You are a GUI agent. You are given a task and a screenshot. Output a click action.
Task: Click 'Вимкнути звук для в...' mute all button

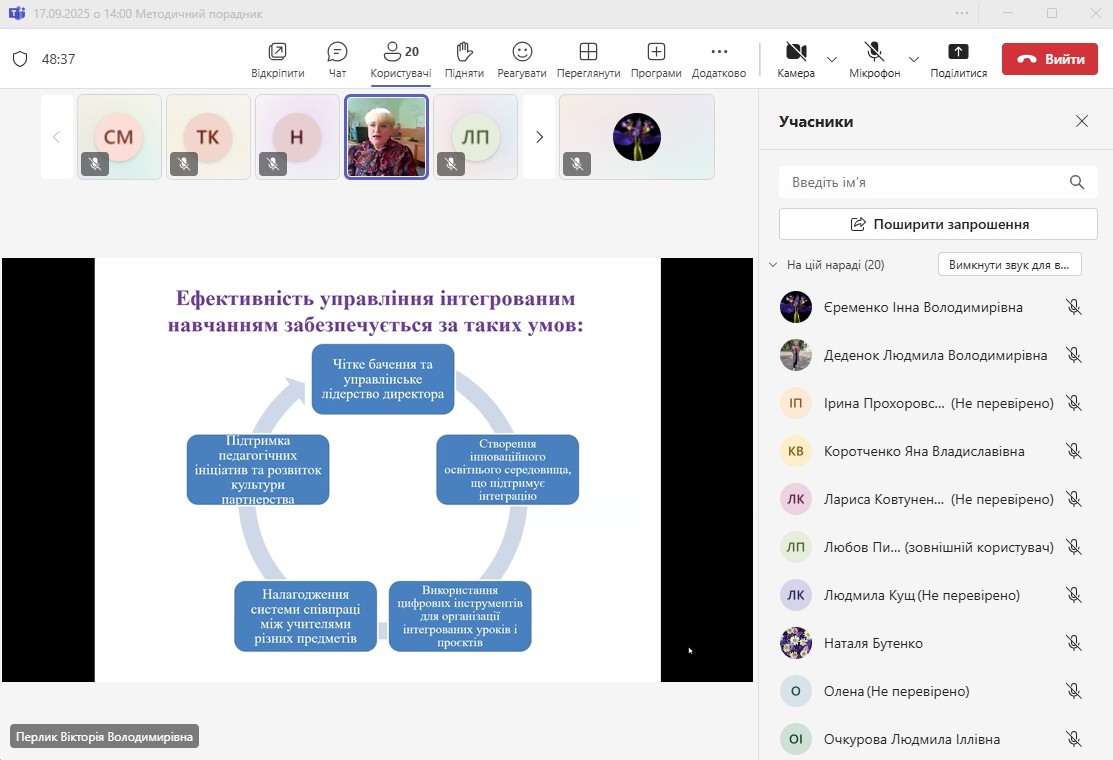click(x=1009, y=265)
